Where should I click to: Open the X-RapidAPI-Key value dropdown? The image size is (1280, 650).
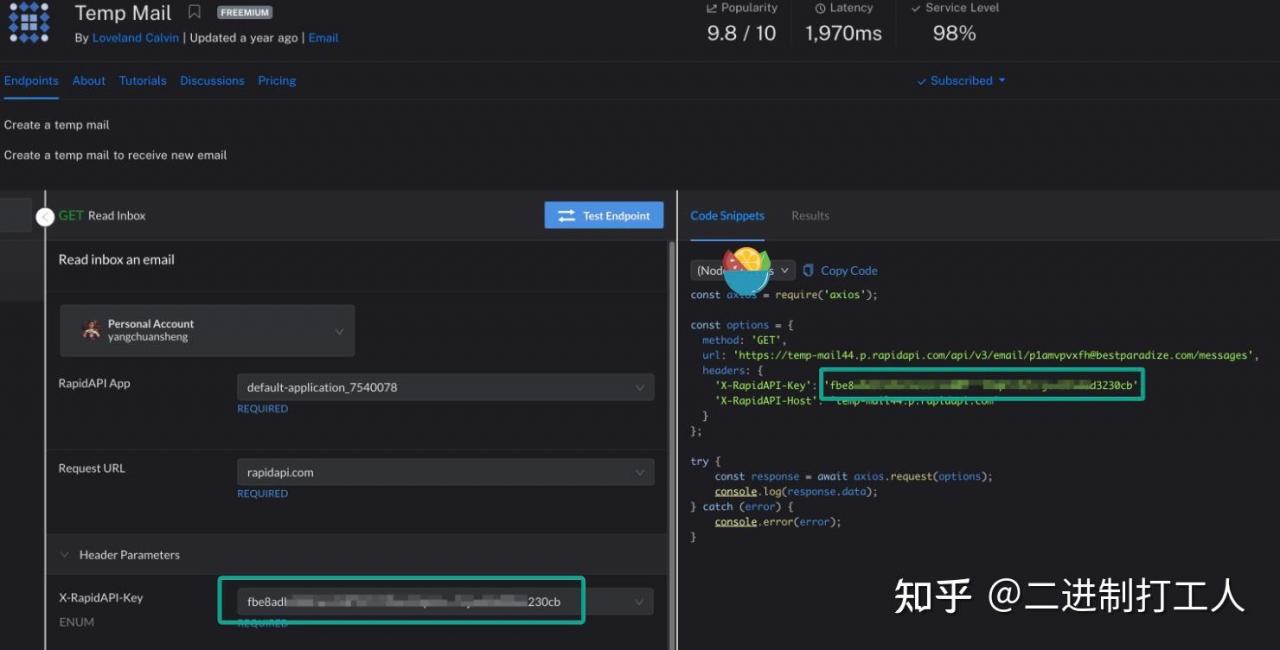coord(446,602)
